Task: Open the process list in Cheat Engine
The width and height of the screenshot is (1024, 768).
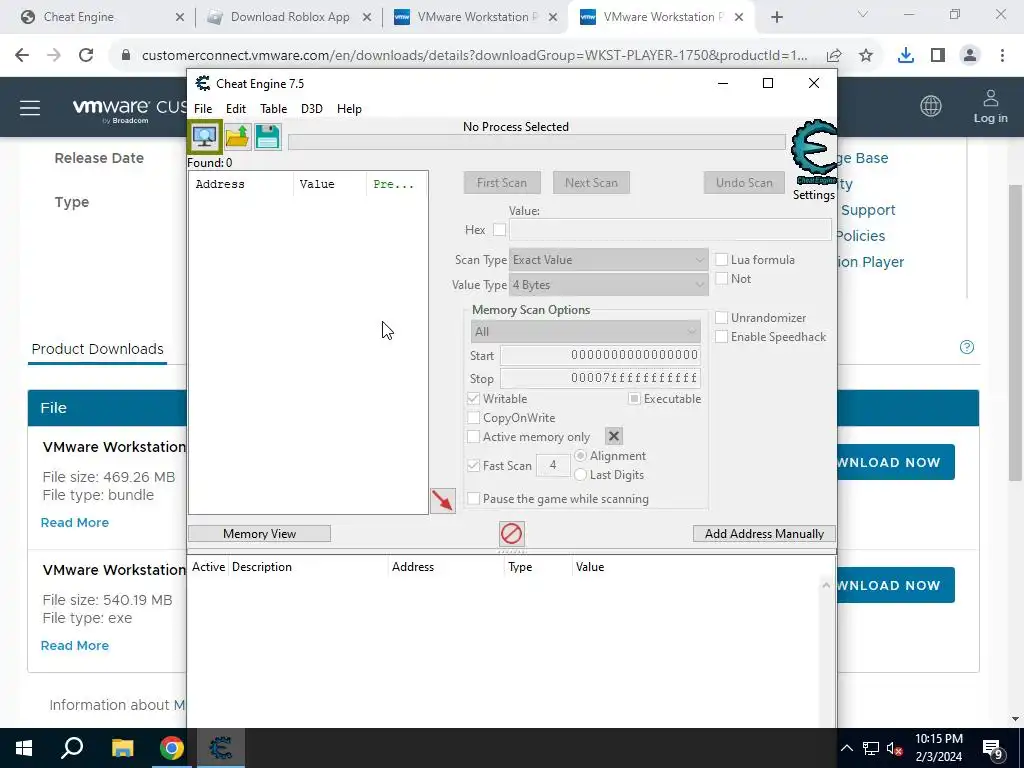Action: (204, 136)
